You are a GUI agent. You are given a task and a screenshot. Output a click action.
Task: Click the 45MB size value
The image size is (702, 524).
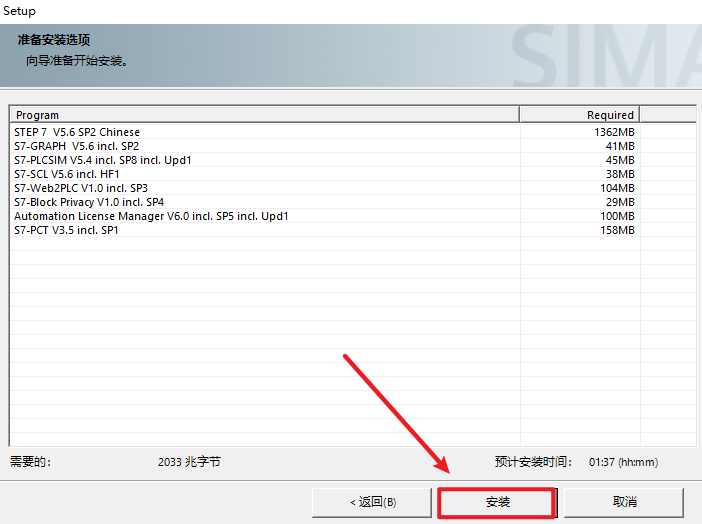point(620,160)
